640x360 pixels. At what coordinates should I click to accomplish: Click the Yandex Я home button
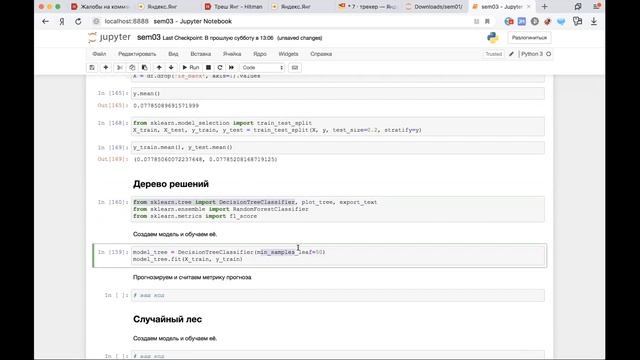point(62,21)
